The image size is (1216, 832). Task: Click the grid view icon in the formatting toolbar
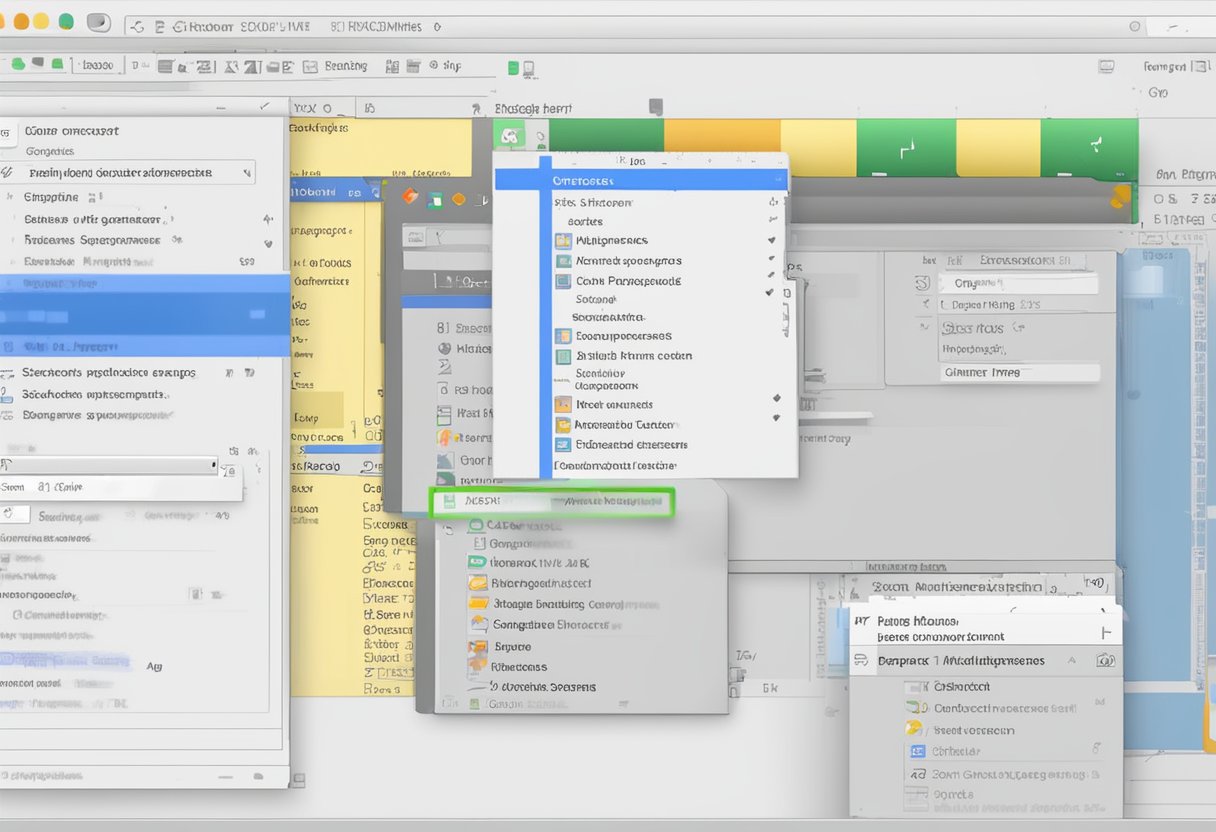(412, 65)
